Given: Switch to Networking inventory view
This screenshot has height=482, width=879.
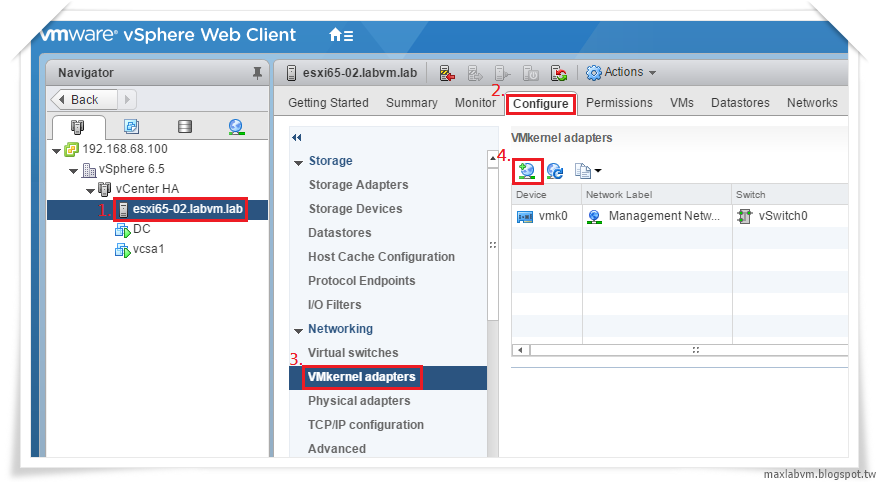Looking at the screenshot, I should pyautogui.click(x=236, y=127).
